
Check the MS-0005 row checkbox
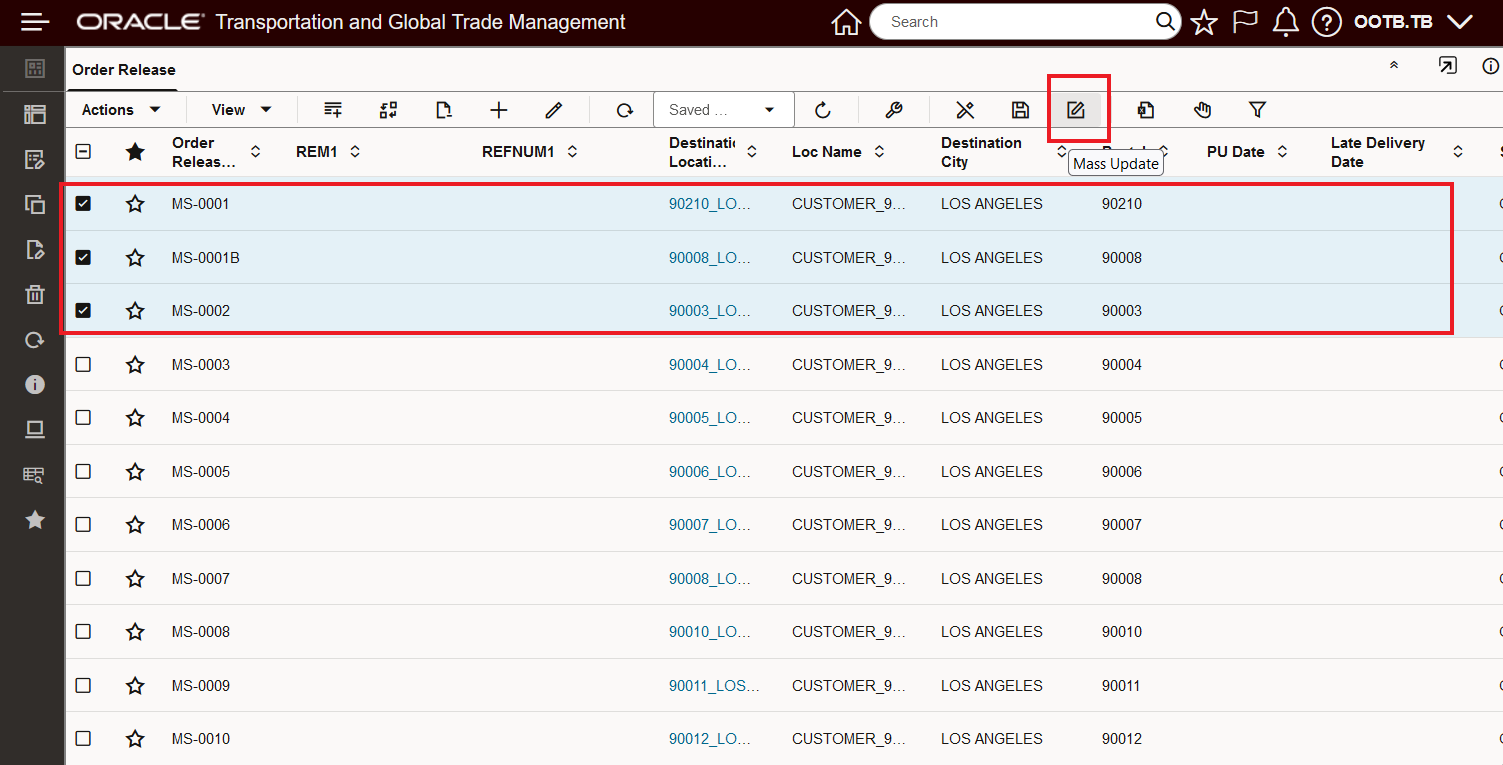click(83, 471)
